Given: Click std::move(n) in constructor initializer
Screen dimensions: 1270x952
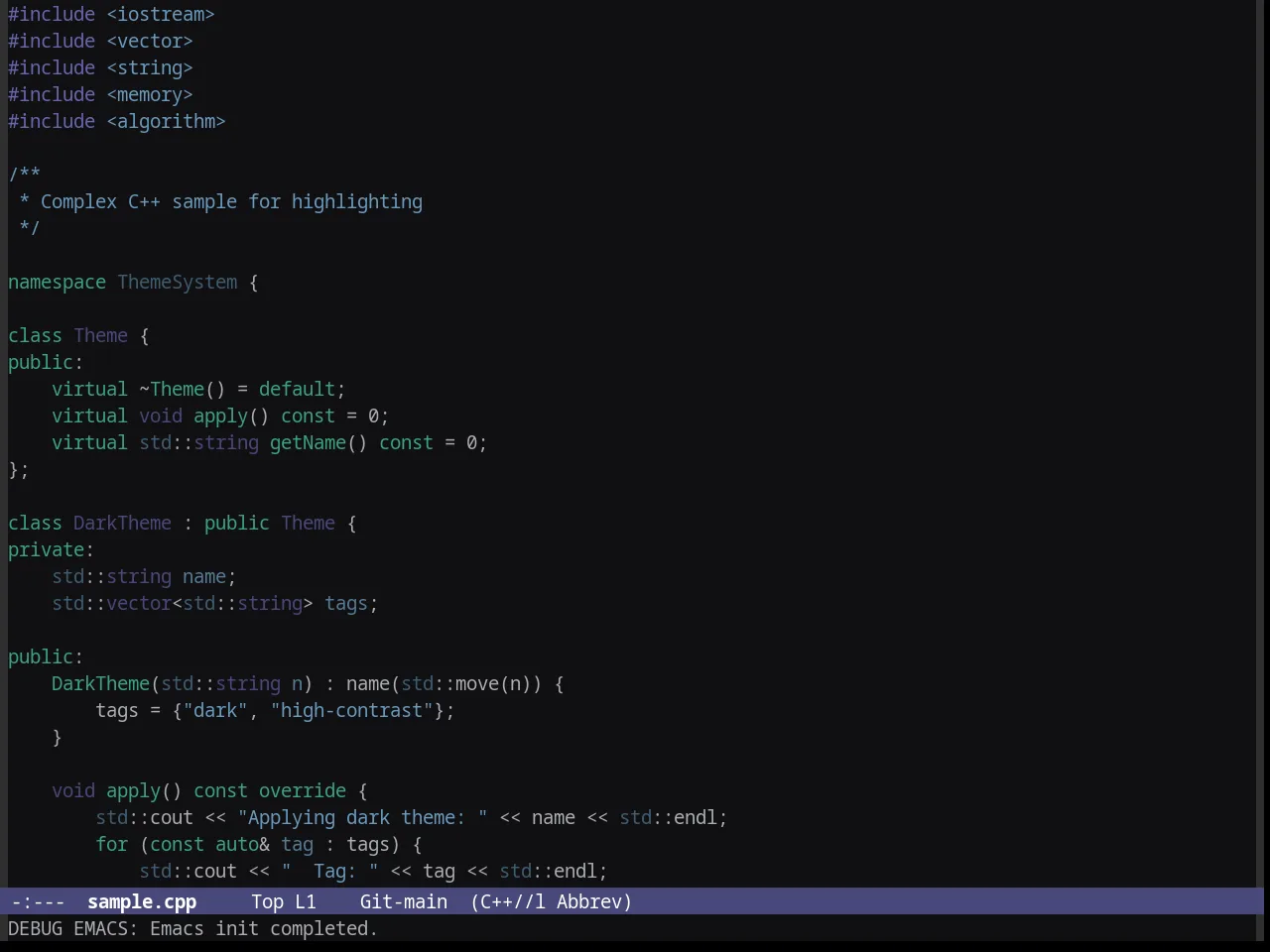Looking at the screenshot, I should [466, 683].
